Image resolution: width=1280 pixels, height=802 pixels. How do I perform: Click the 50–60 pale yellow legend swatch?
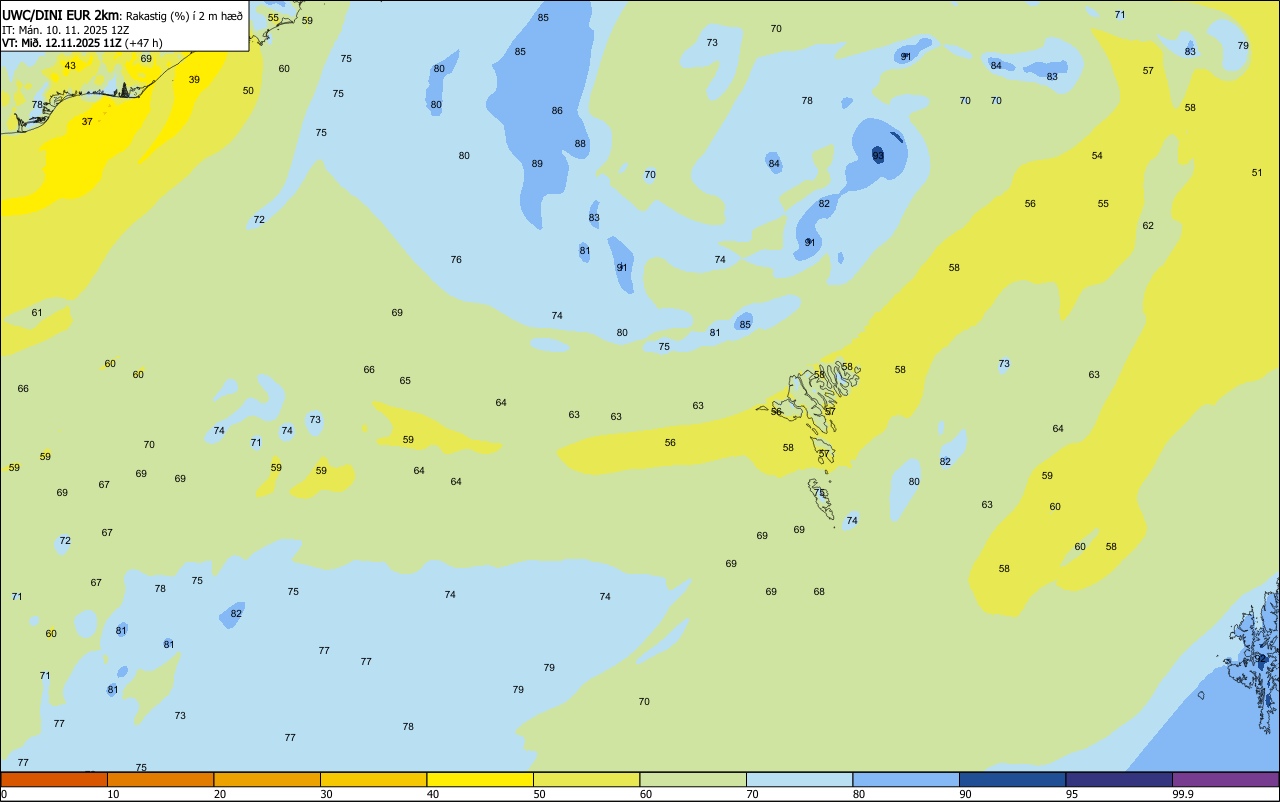586,779
